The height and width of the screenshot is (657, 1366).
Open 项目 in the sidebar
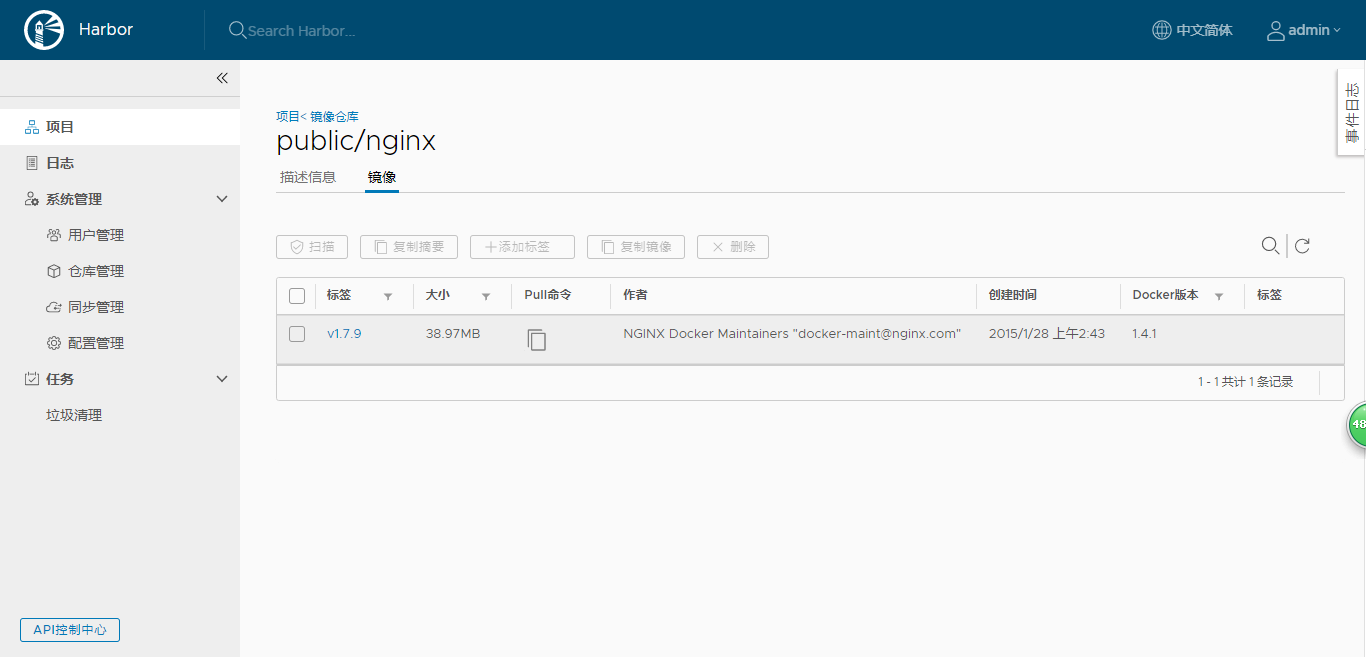click(120, 127)
